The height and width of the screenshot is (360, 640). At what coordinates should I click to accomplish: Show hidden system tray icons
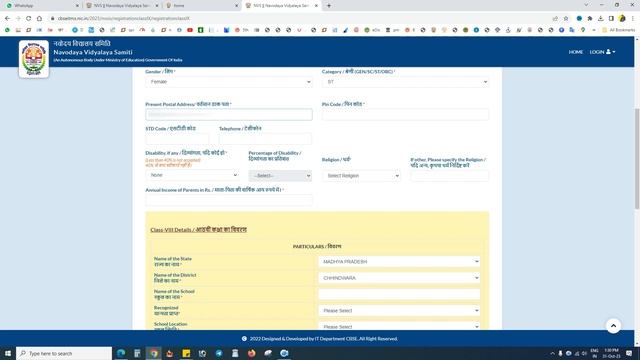coord(552,353)
